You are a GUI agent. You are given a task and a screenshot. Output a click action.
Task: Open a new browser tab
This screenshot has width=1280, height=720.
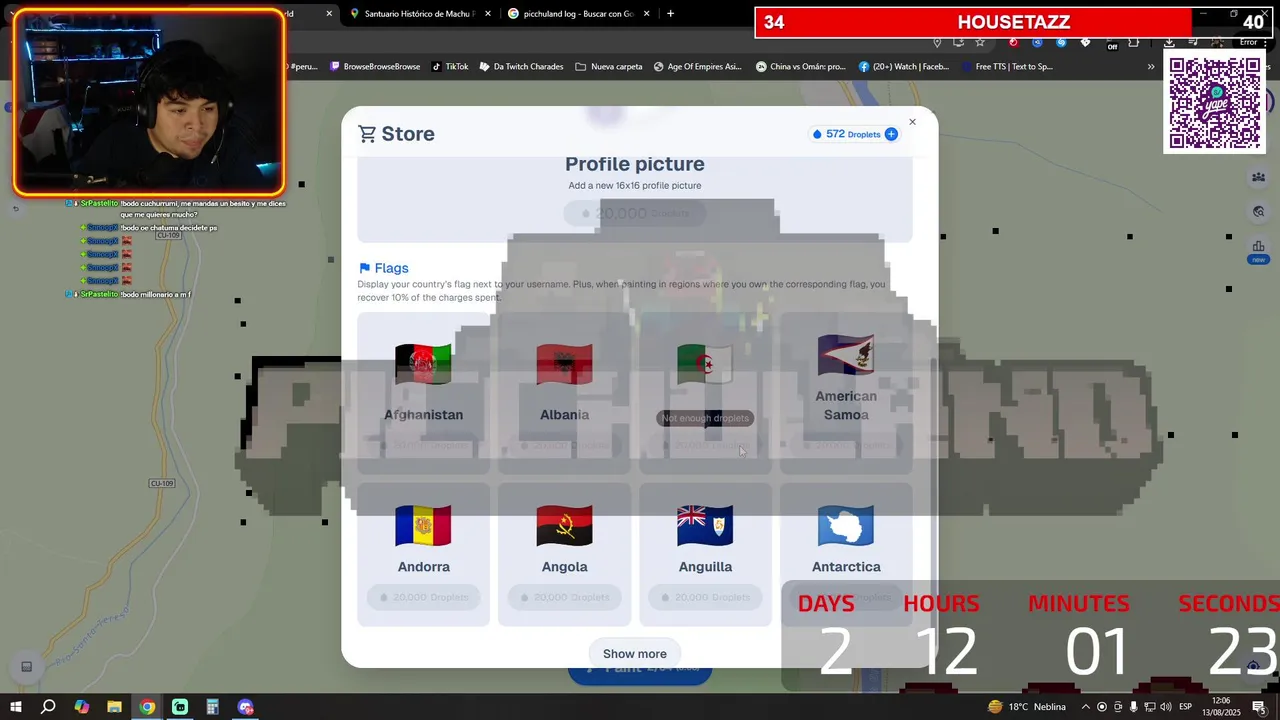[x=670, y=14]
